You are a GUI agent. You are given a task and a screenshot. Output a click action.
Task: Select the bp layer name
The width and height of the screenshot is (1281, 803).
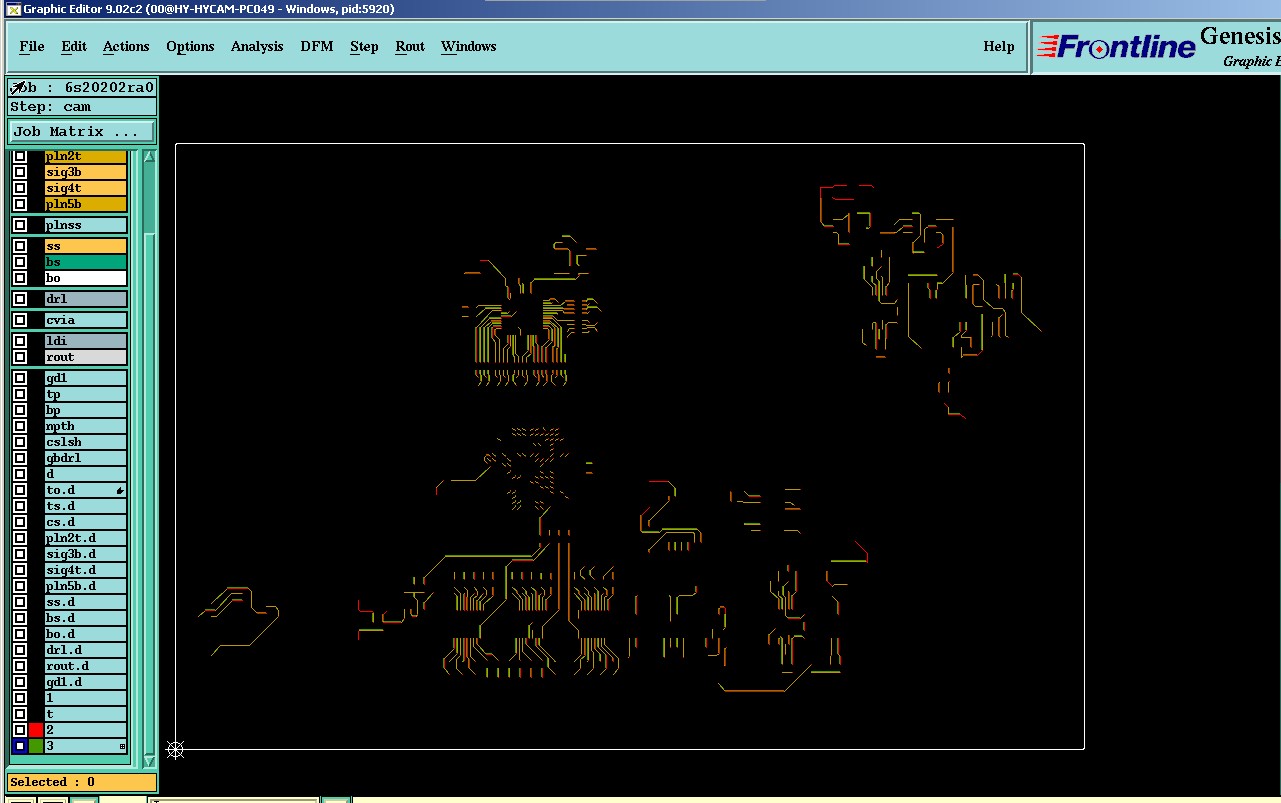click(86, 410)
